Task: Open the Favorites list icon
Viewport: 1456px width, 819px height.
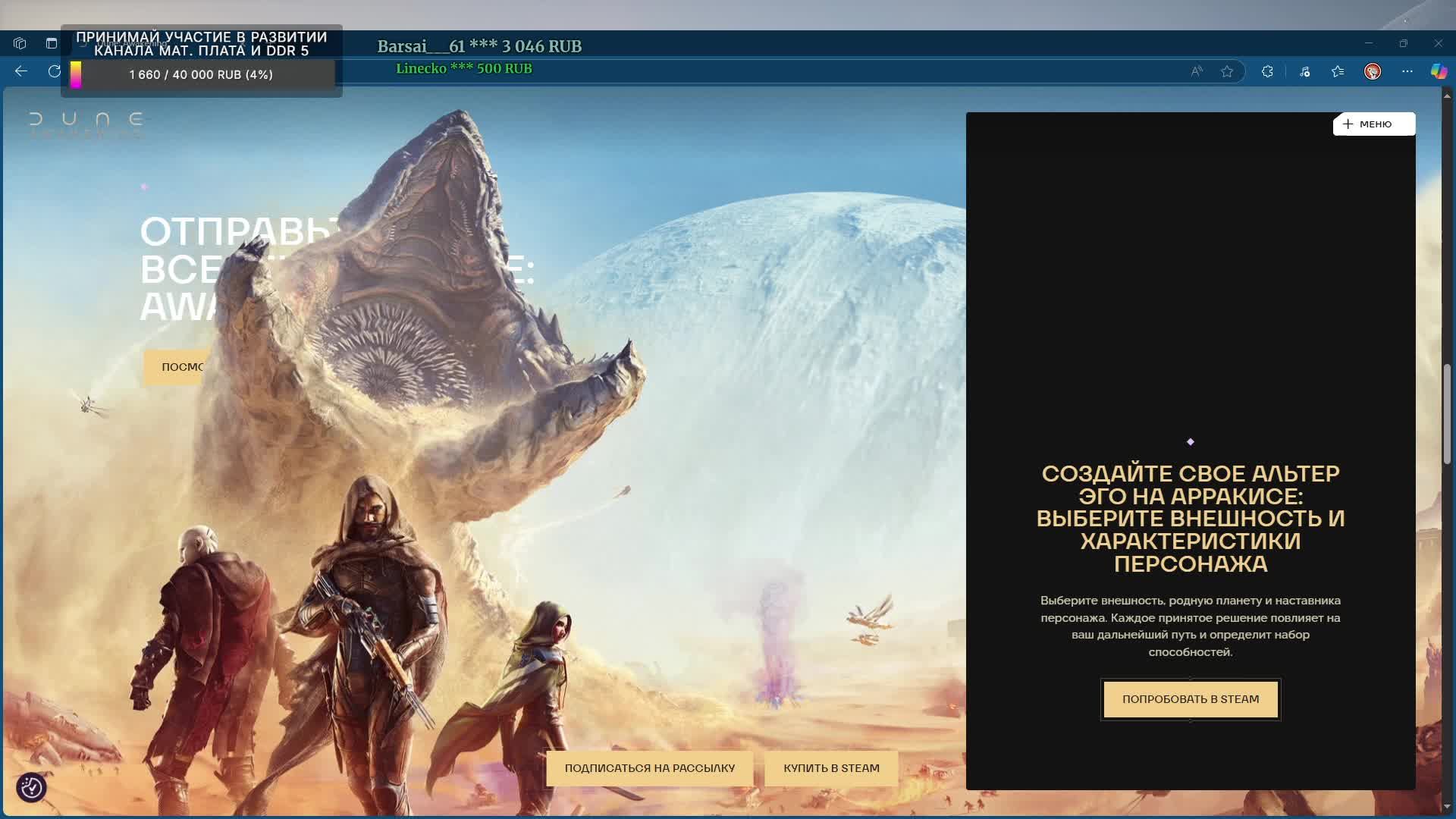Action: click(1338, 71)
